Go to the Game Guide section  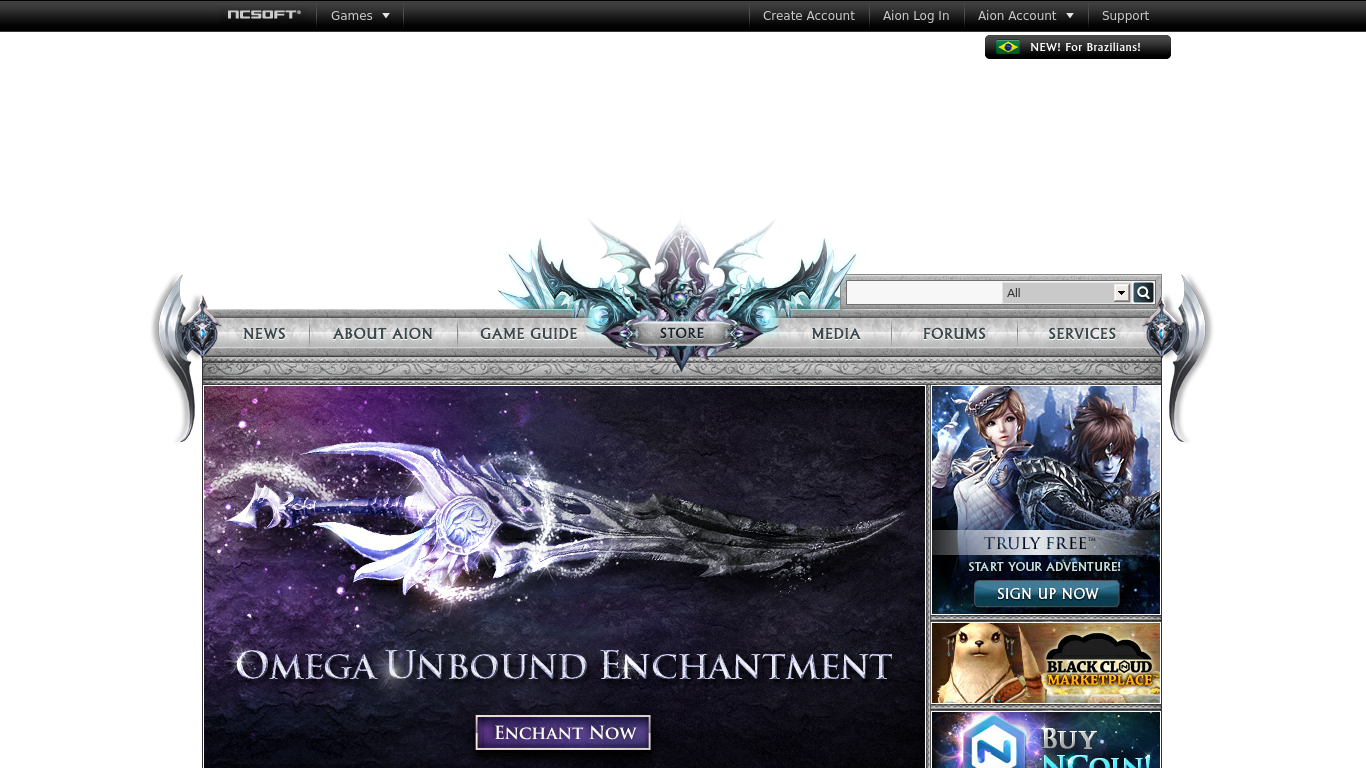click(528, 334)
